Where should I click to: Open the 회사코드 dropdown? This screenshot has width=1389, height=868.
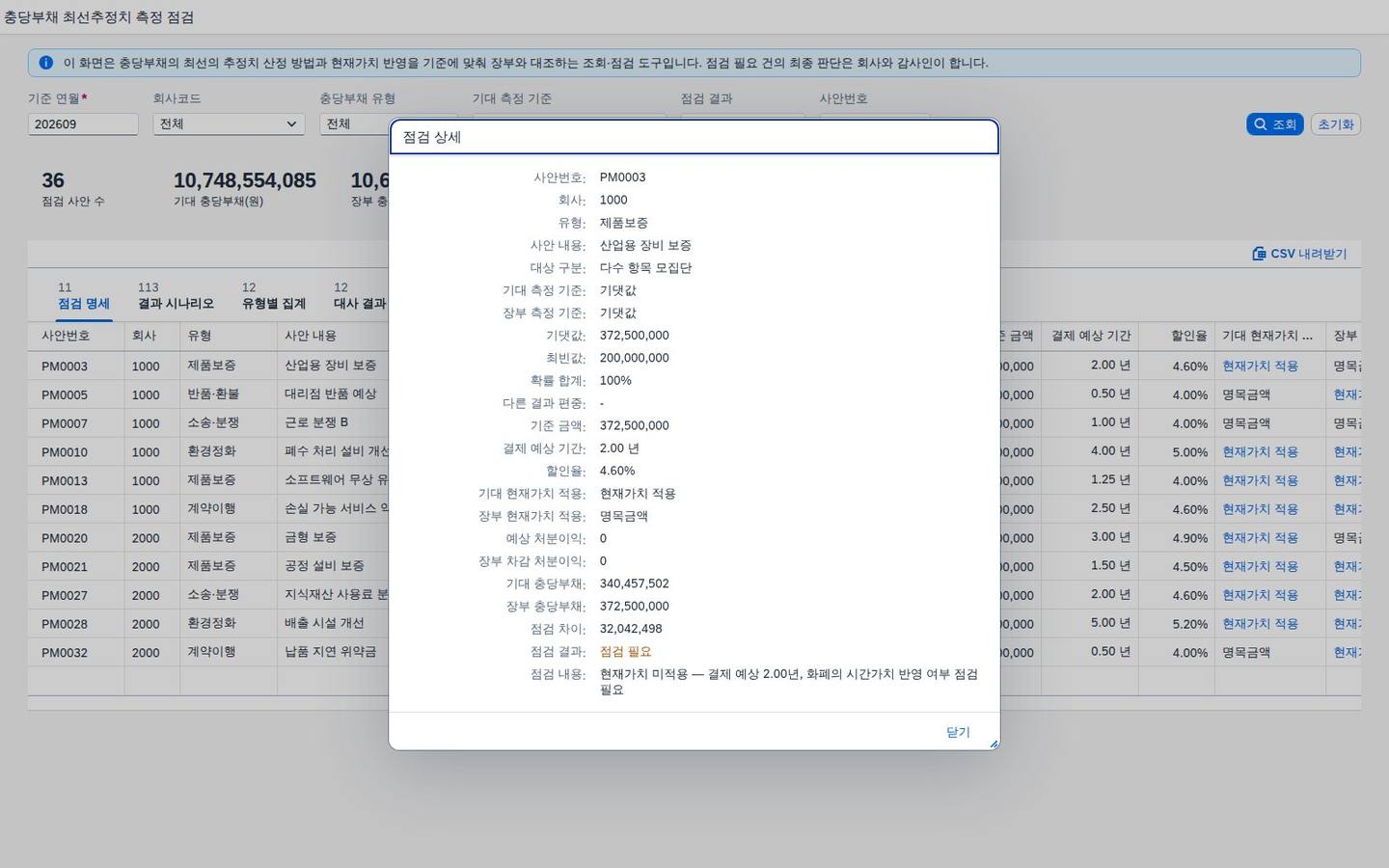(229, 124)
